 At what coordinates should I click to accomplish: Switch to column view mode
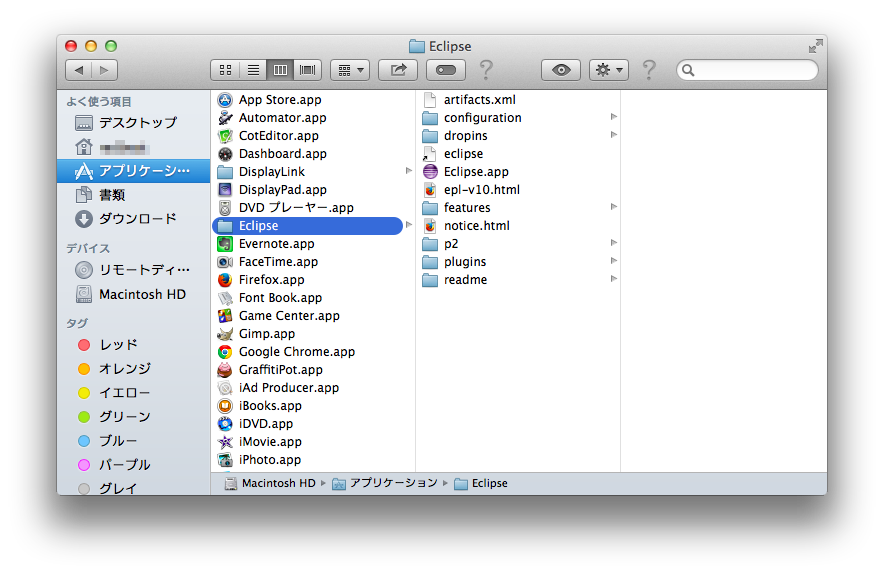click(x=280, y=70)
